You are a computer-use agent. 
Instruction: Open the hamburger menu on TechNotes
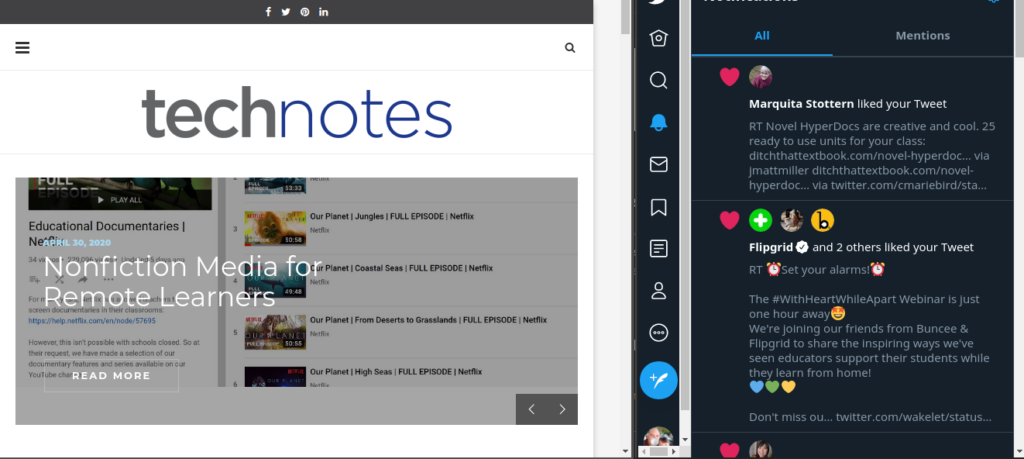pos(22,48)
